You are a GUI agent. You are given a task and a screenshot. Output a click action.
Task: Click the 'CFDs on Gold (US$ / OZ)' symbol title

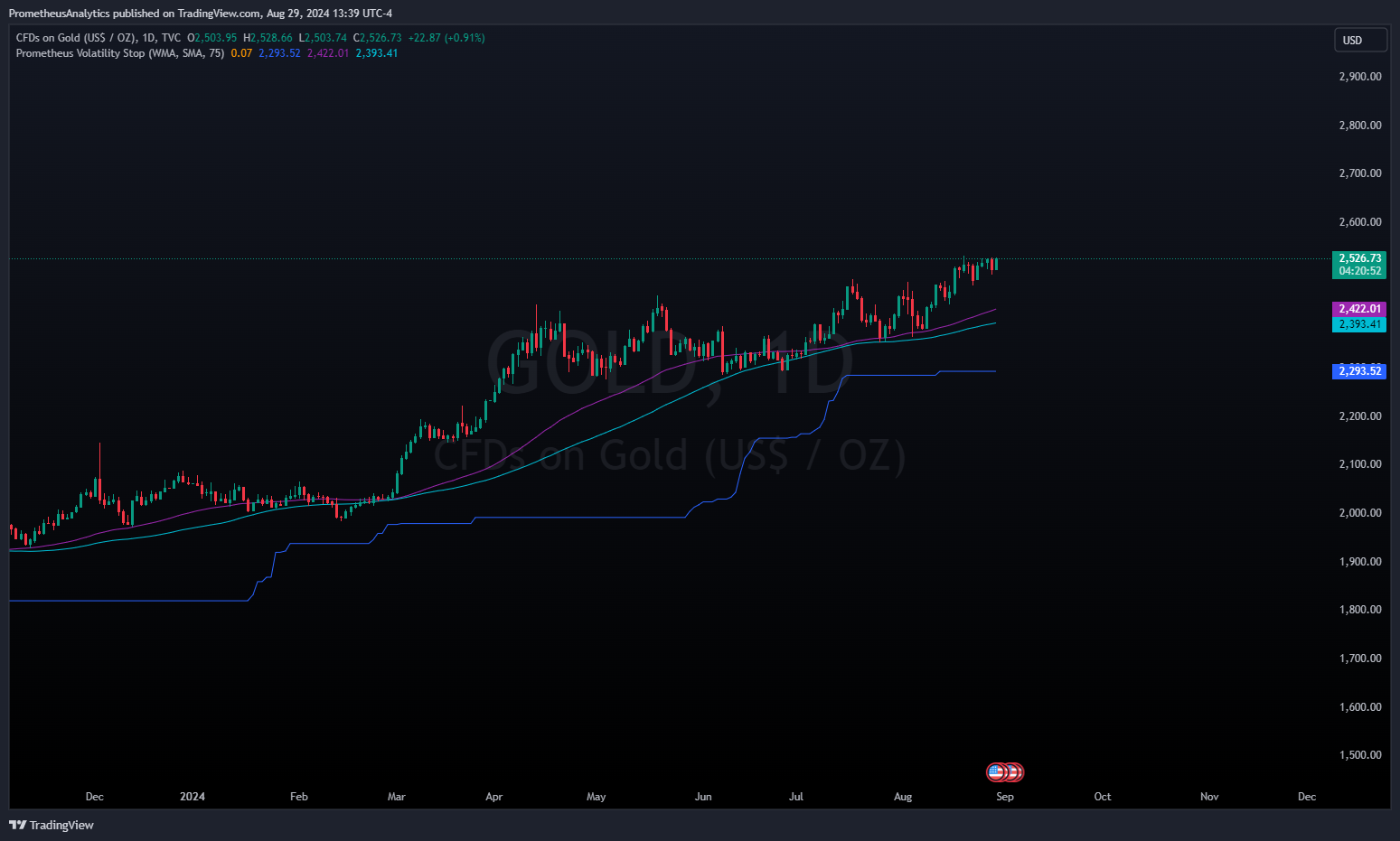coord(76,38)
